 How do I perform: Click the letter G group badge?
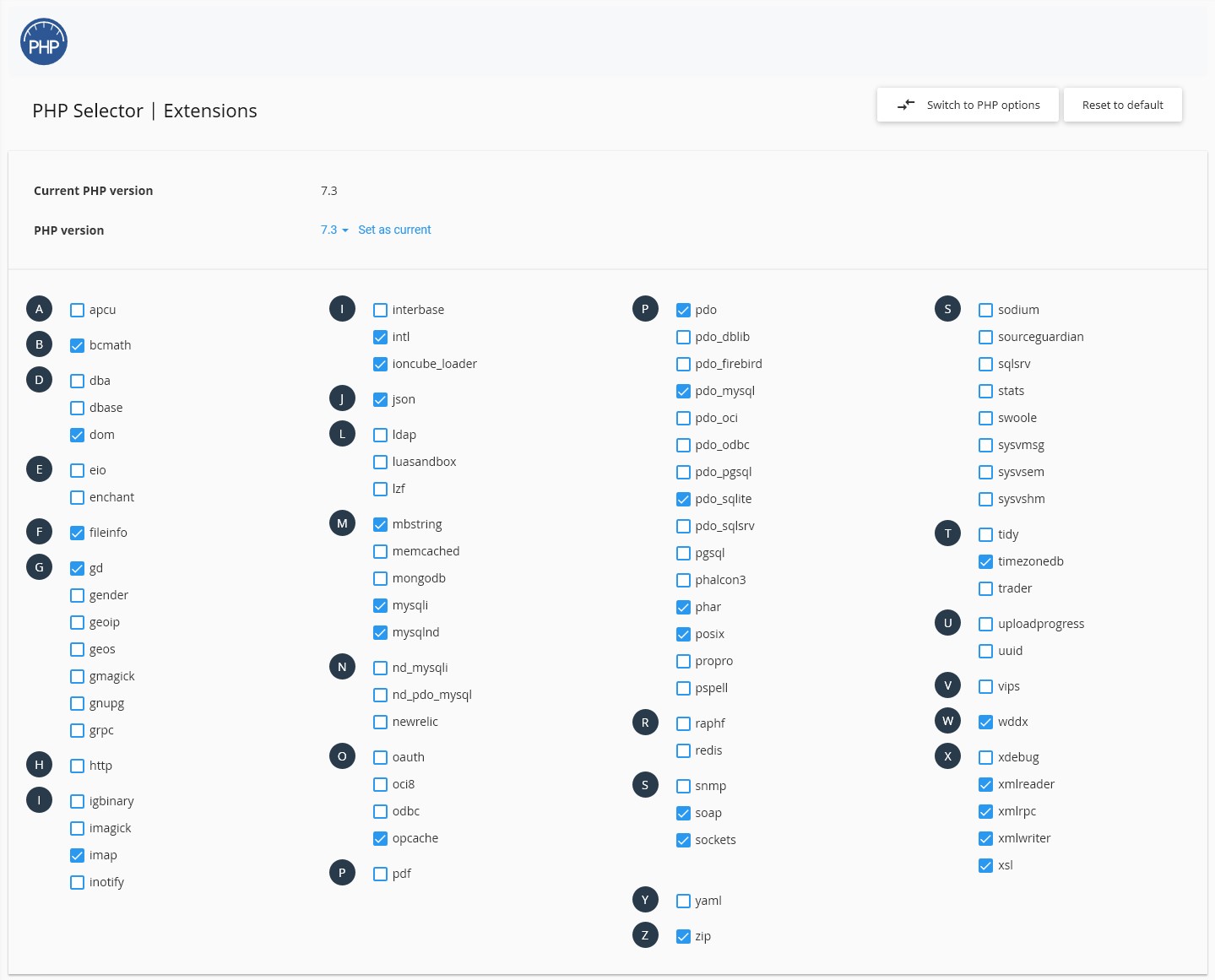pos(39,567)
